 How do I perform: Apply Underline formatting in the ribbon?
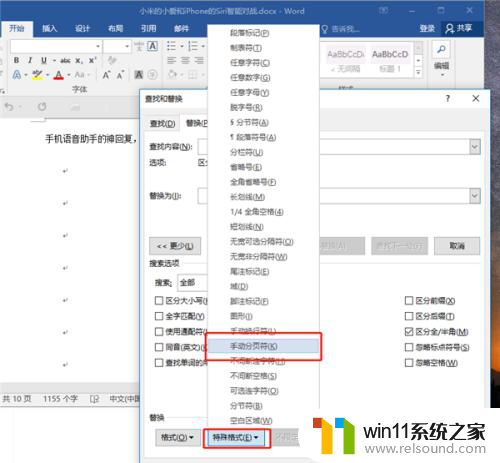click(x=44, y=60)
